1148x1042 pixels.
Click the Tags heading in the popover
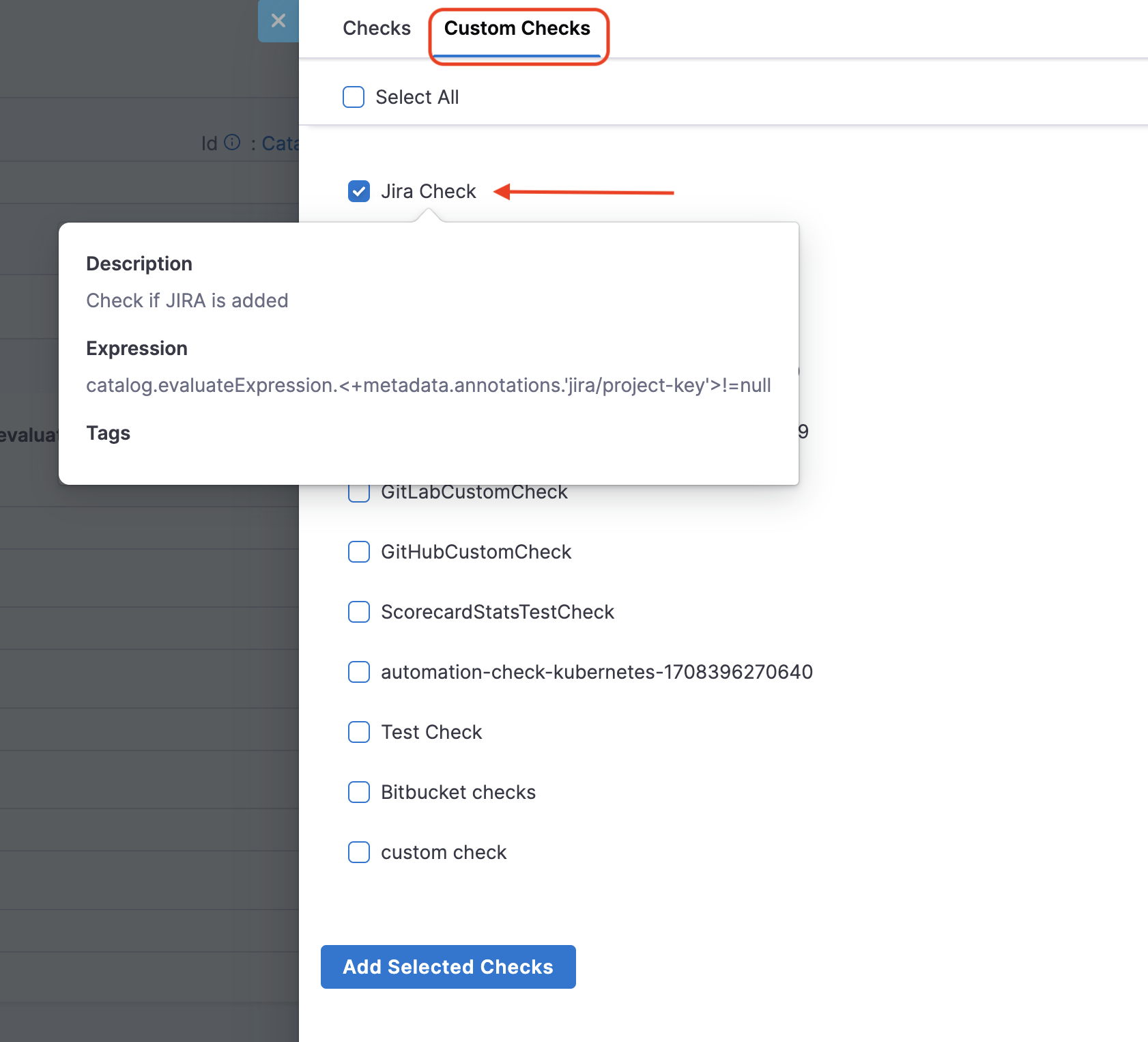click(108, 434)
